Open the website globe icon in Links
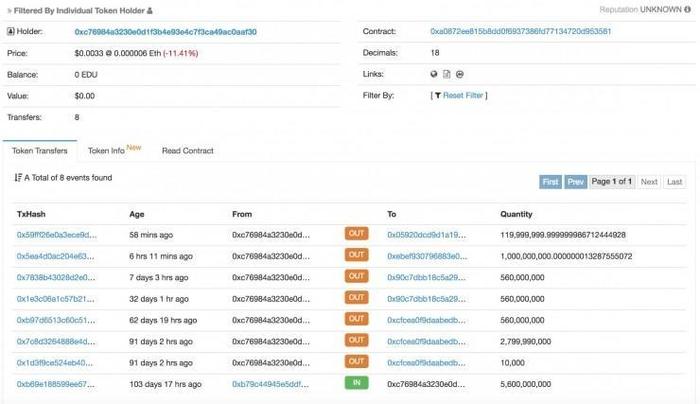700x404 pixels. [x=433, y=74]
